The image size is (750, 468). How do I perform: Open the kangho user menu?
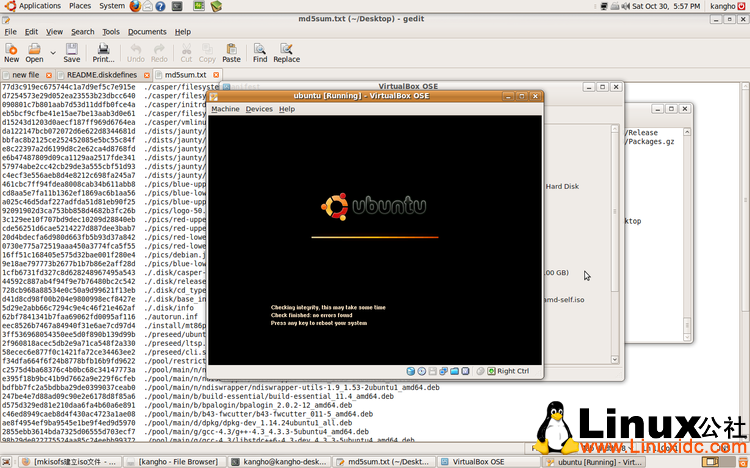pyautogui.click(x=722, y=6)
